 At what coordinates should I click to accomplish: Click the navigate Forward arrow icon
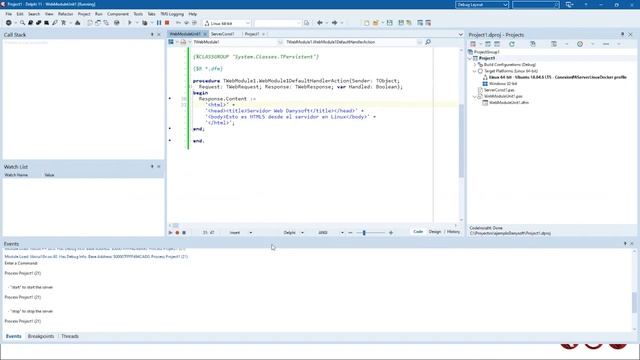coord(334,23)
